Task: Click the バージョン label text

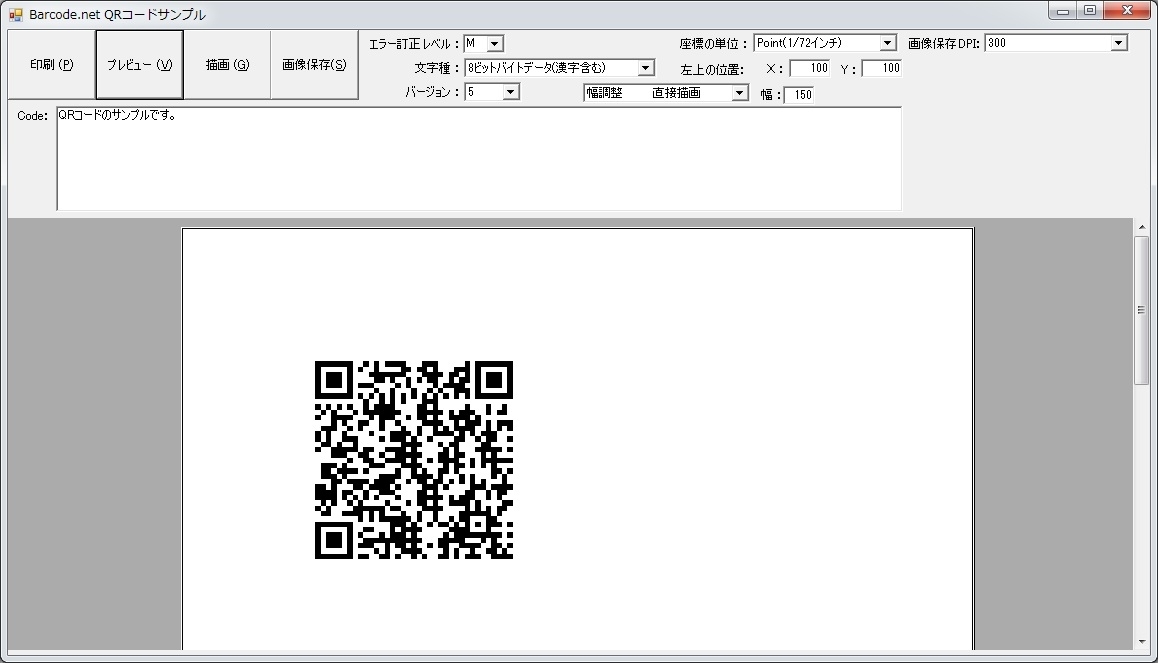Action: [x=432, y=93]
